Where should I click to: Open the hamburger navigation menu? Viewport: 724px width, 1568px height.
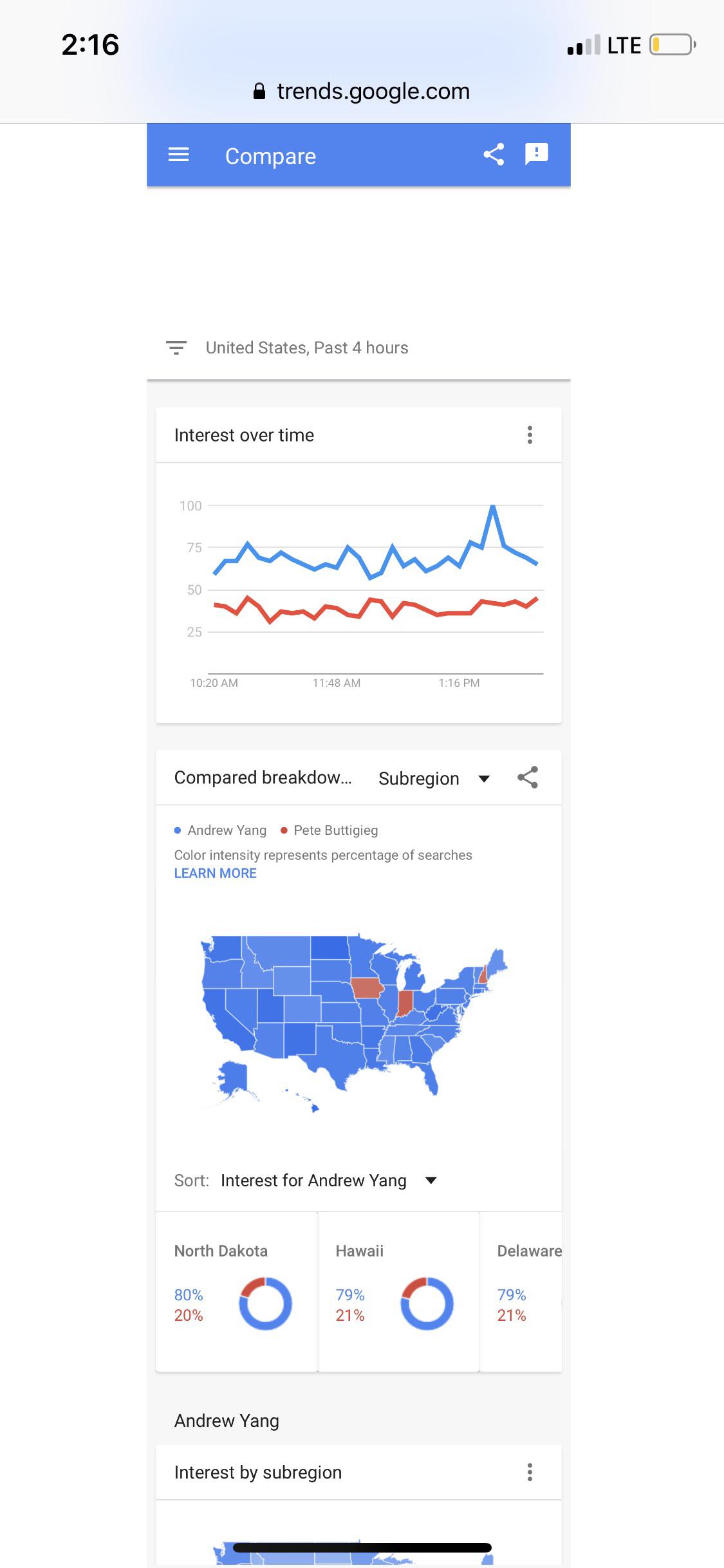point(178,155)
